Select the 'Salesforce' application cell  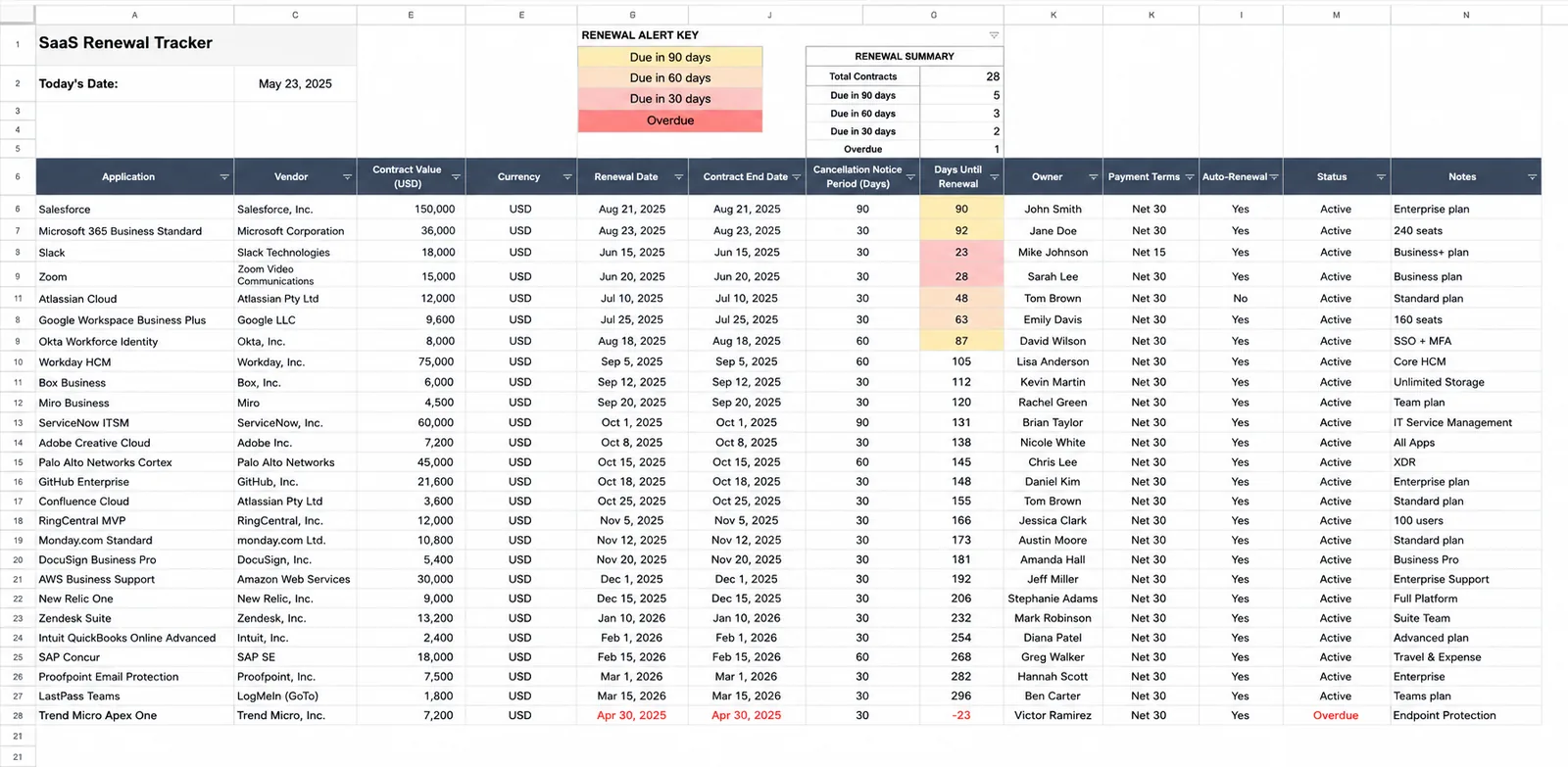134,210
